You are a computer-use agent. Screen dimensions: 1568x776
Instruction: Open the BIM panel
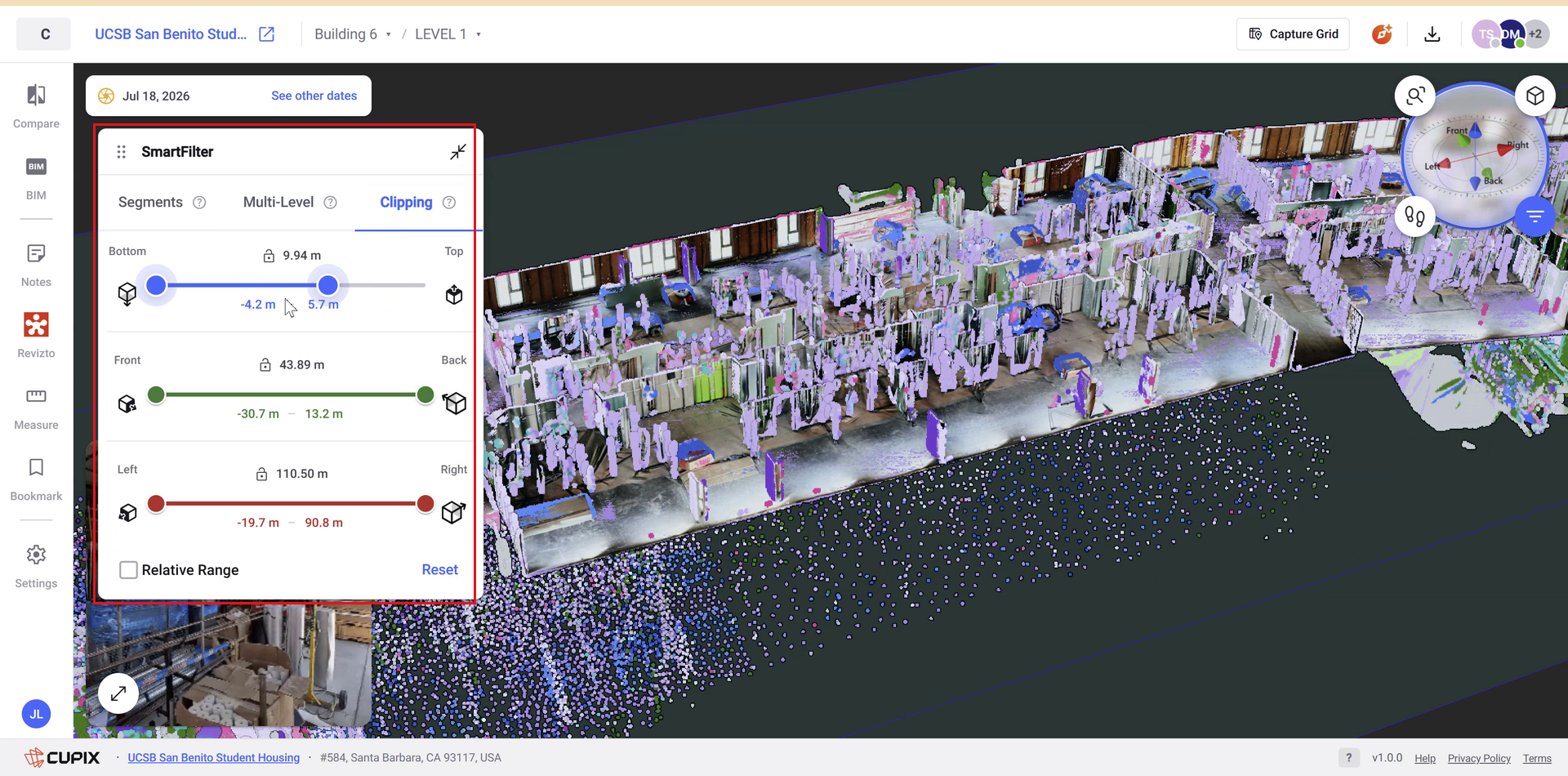pyautogui.click(x=36, y=179)
